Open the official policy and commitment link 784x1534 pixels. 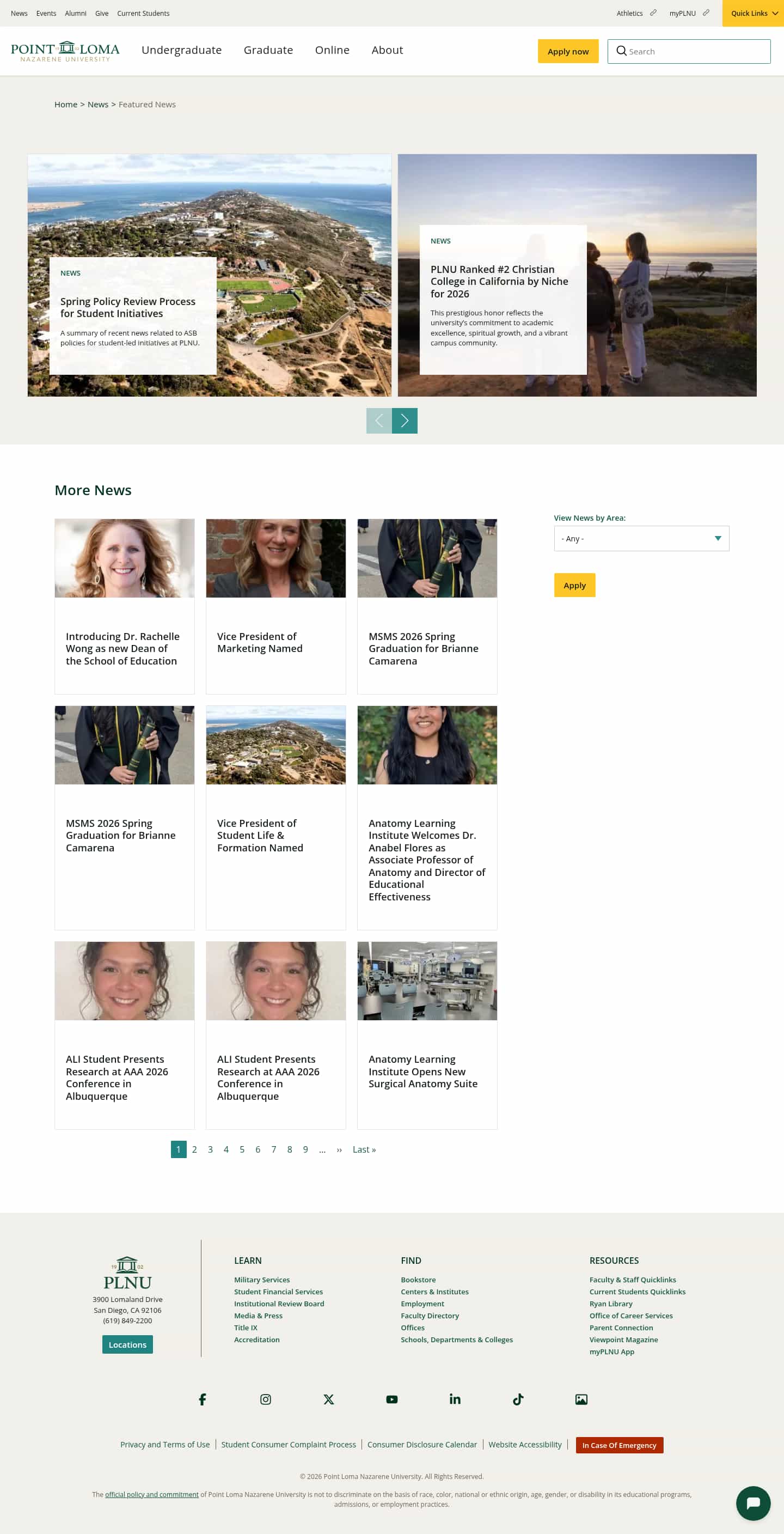tap(152, 1494)
